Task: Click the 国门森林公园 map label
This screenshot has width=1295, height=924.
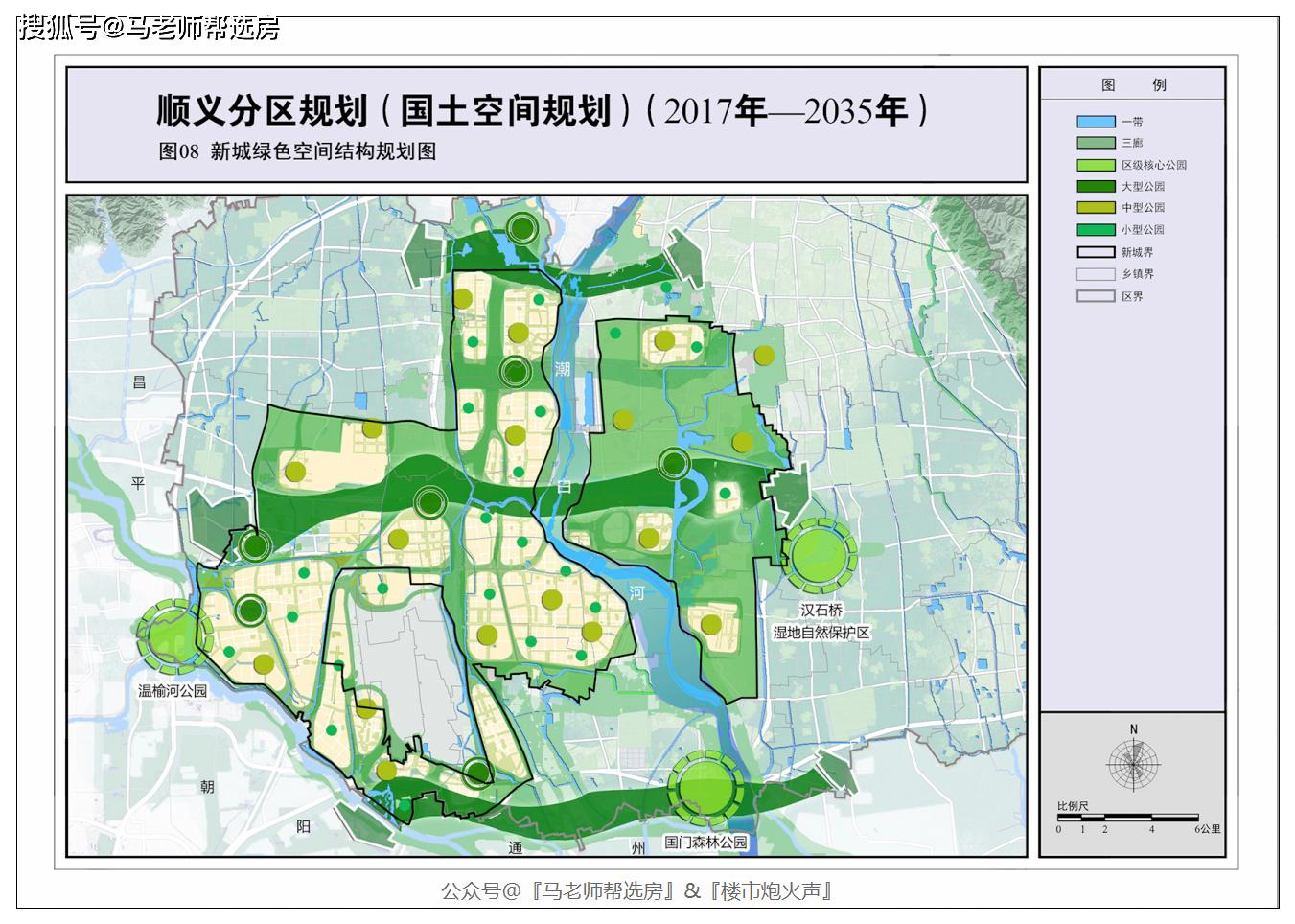Action: point(705,843)
